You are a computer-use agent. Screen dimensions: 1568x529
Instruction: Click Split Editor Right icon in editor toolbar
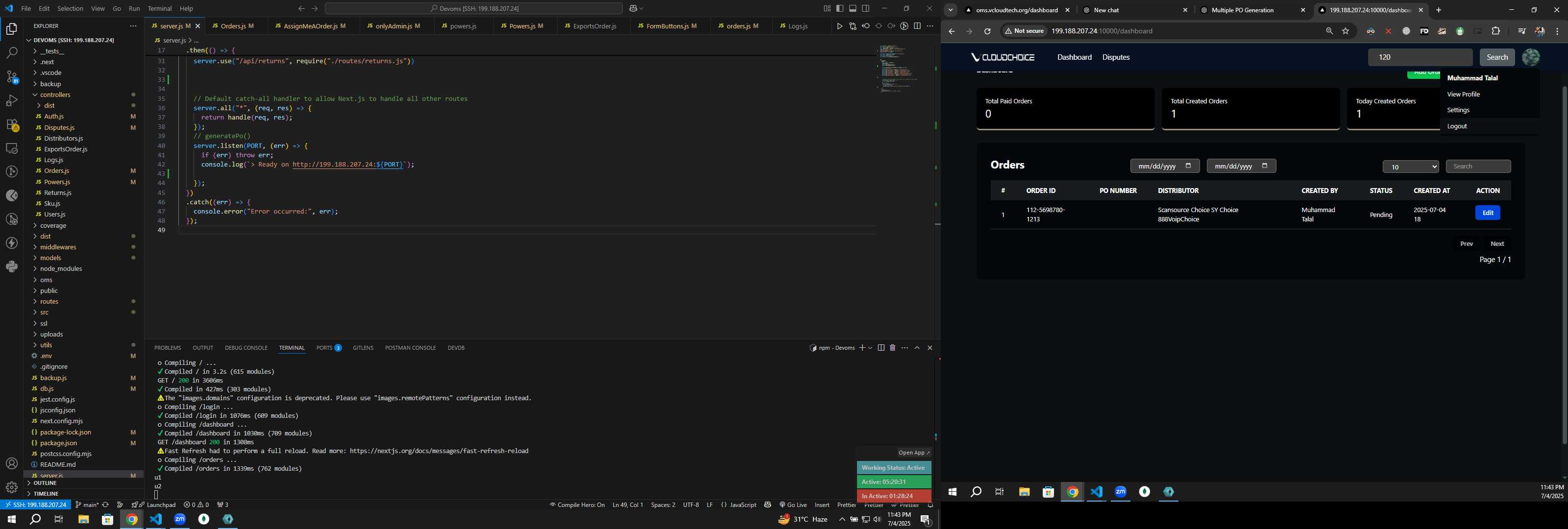tap(917, 26)
